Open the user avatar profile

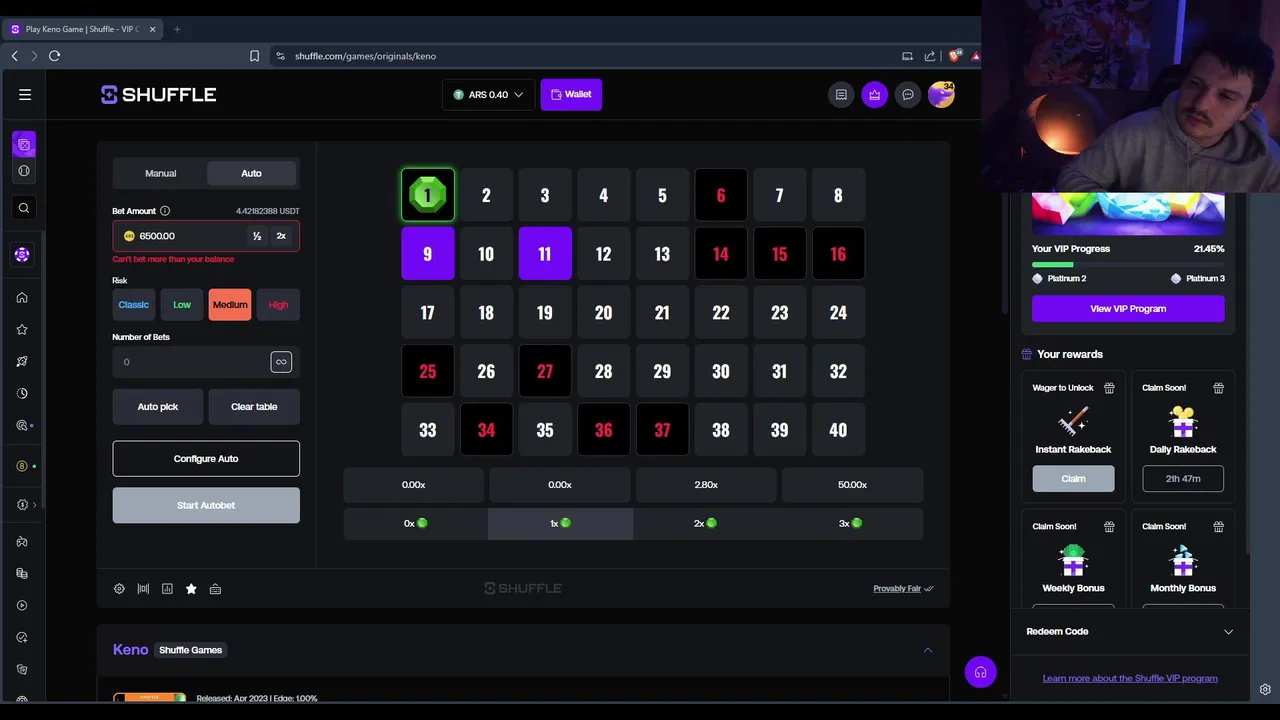pos(941,95)
